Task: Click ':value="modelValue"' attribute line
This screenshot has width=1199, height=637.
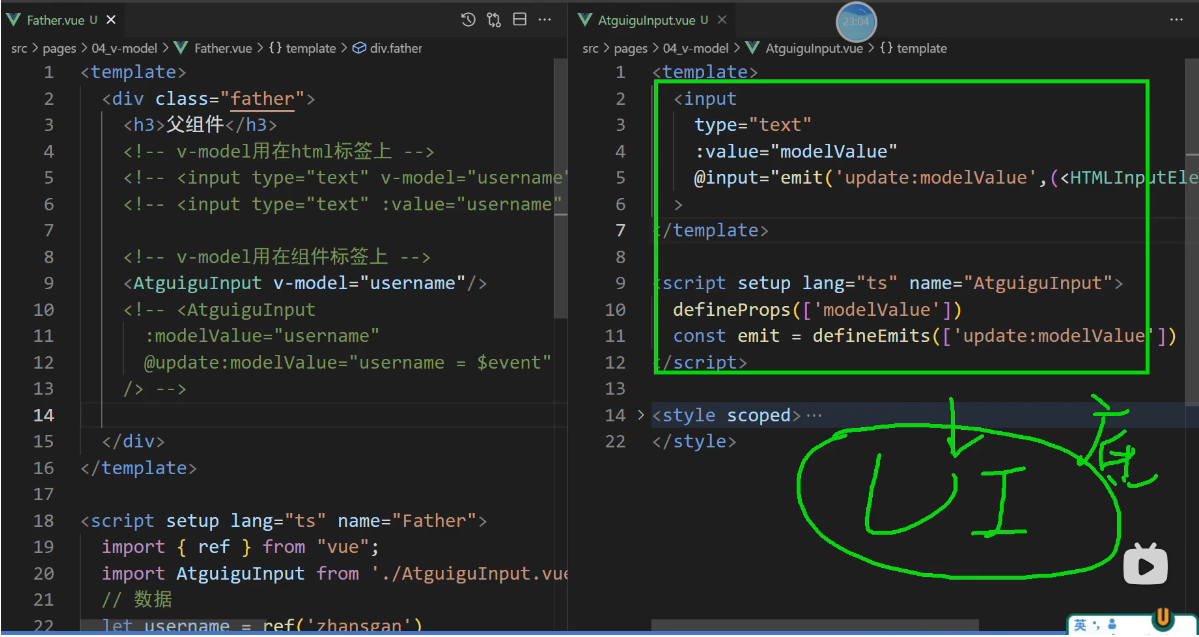Action: (x=795, y=151)
